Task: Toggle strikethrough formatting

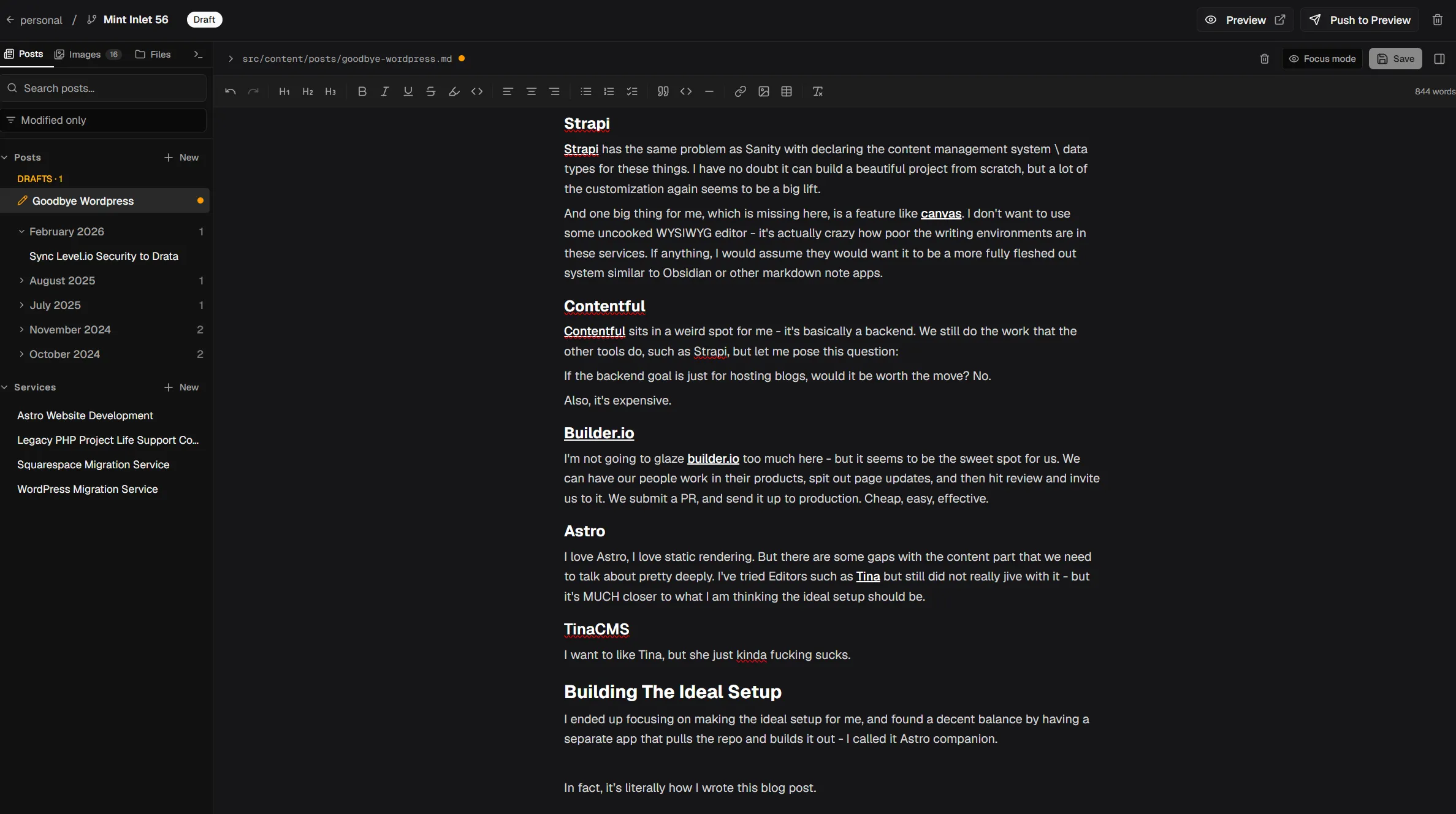Action: pos(430,91)
